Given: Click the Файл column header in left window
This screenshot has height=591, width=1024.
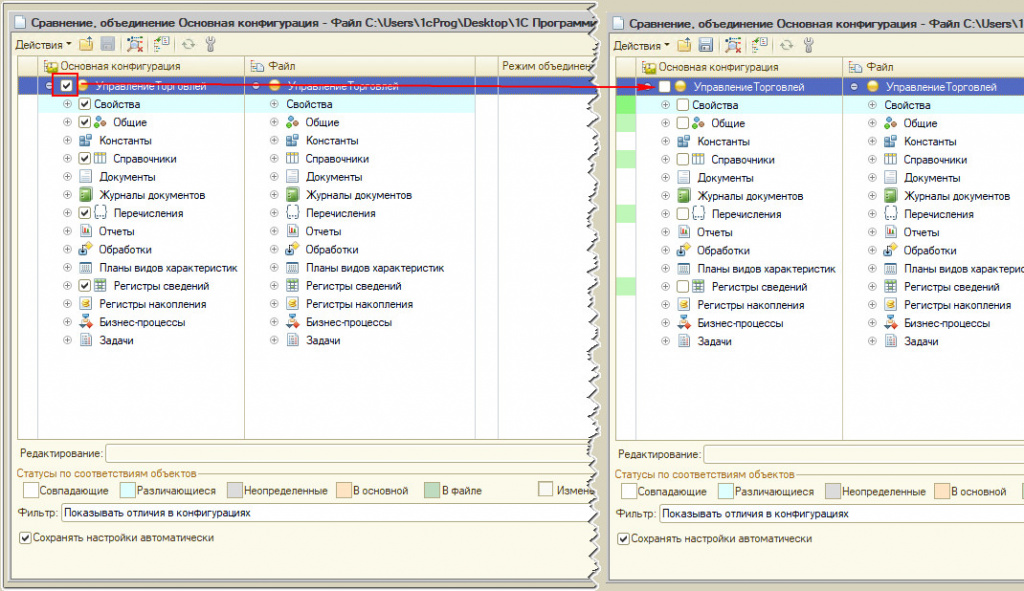Looking at the screenshot, I should click(360, 66).
